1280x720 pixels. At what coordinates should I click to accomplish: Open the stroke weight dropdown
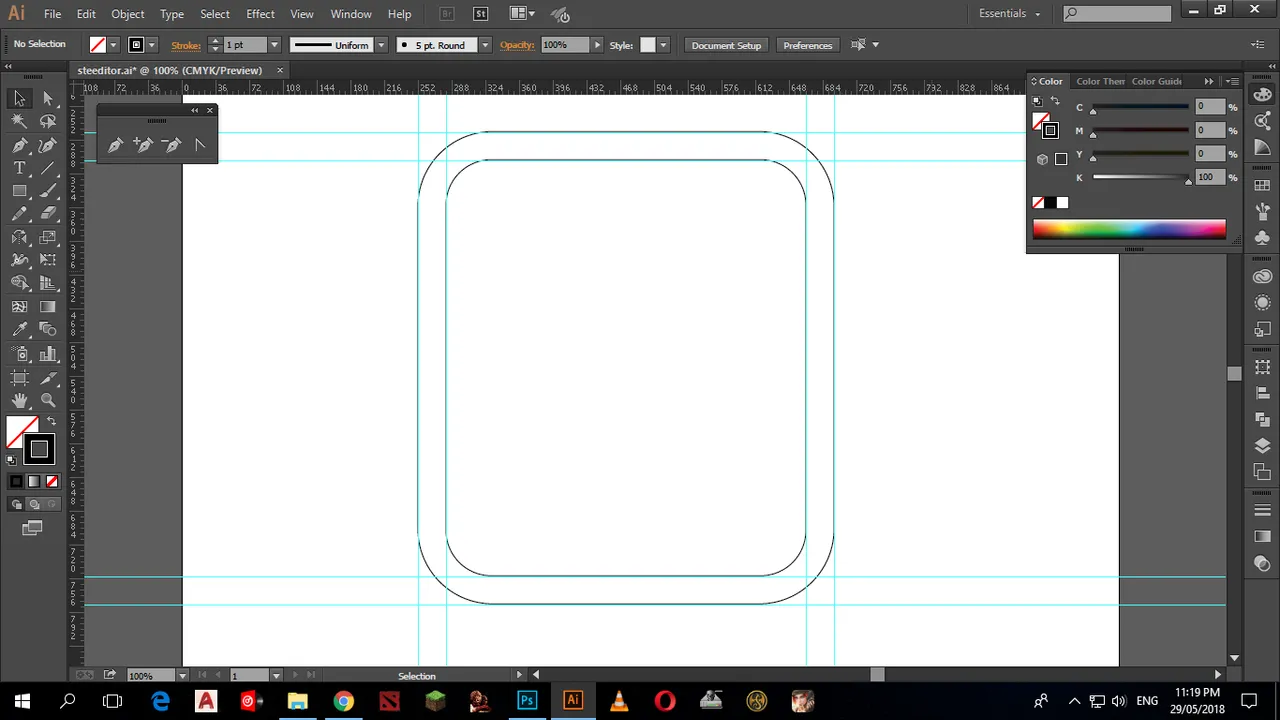tap(274, 45)
